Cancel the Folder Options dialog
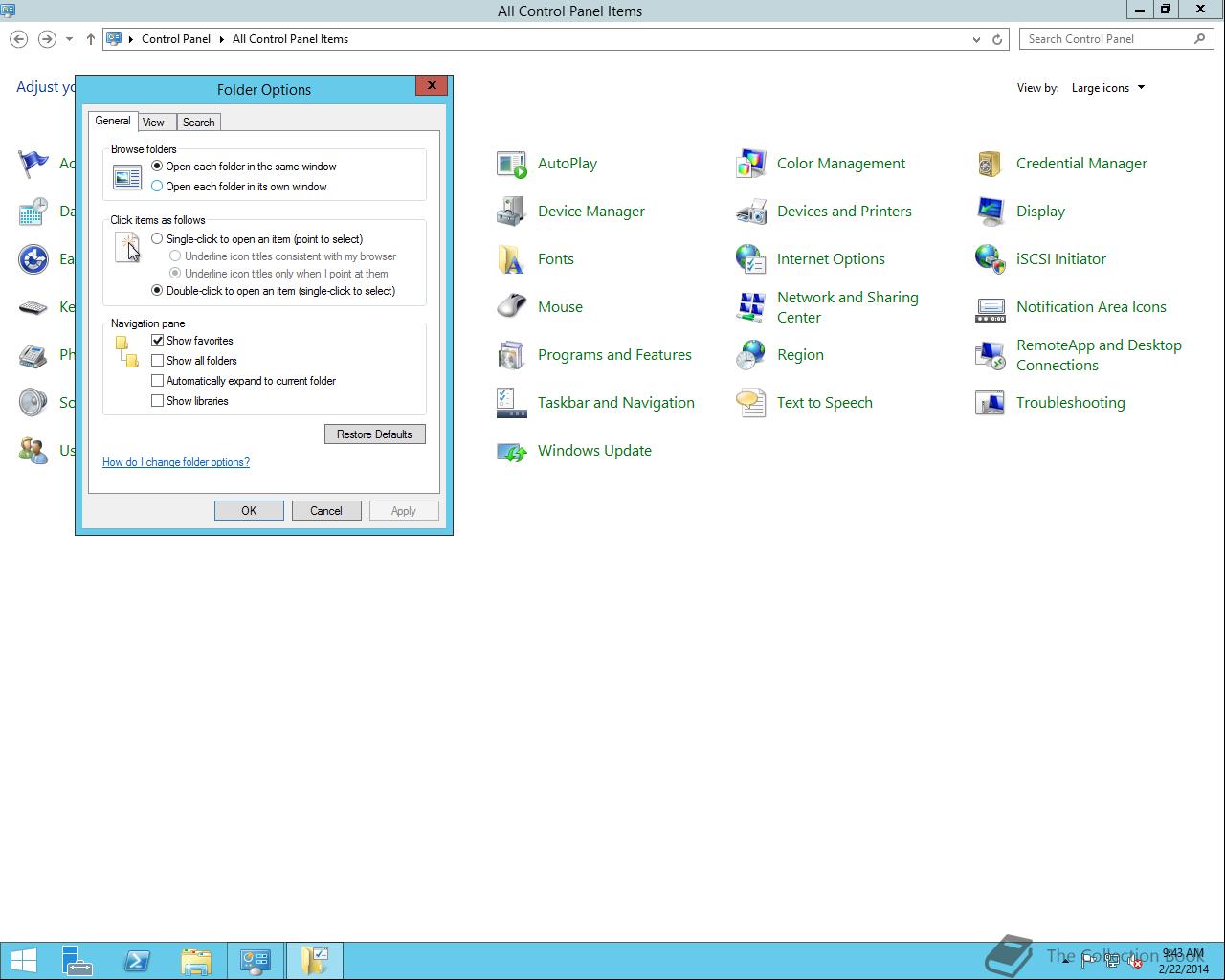 (x=325, y=511)
